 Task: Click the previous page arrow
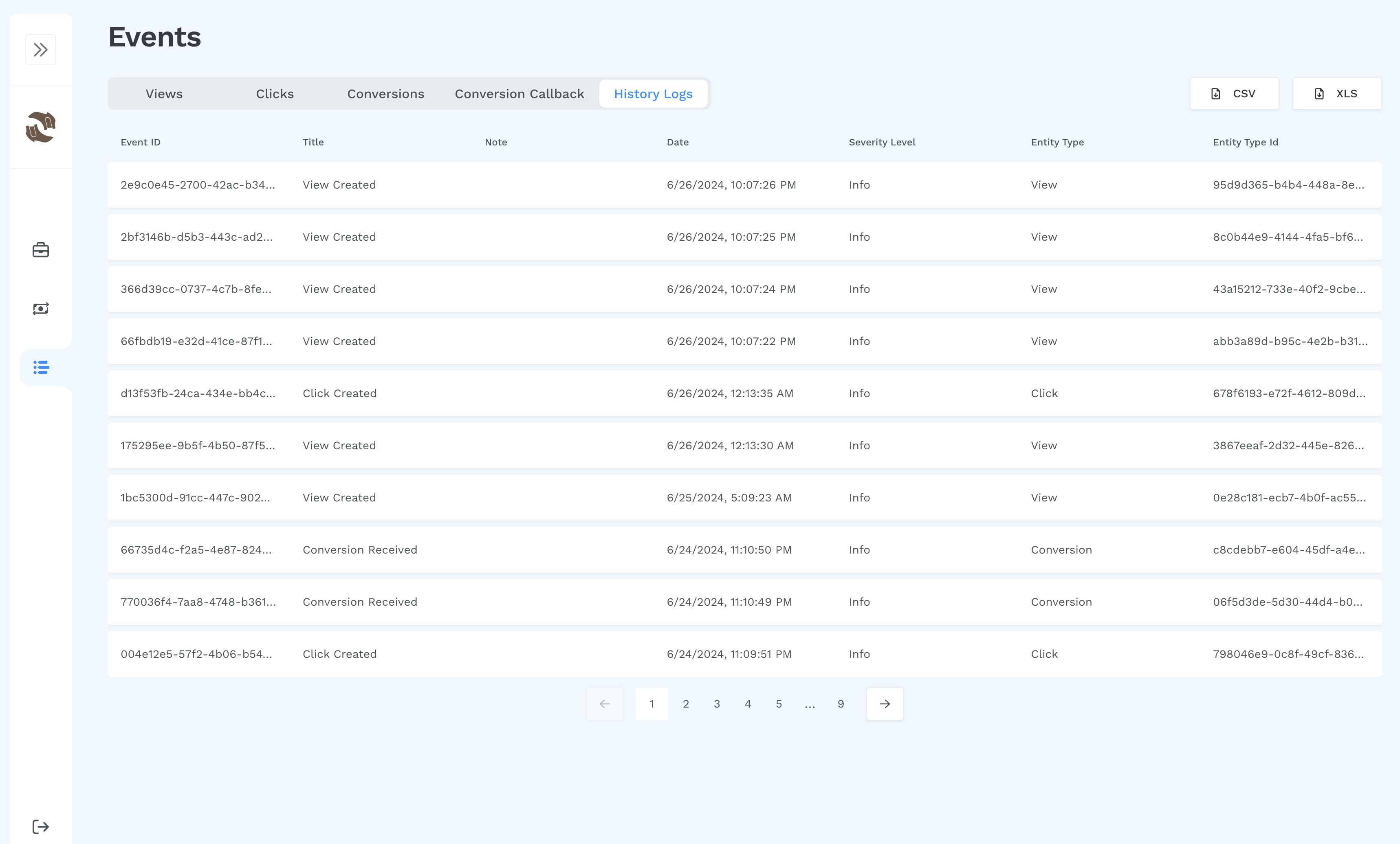(x=605, y=704)
